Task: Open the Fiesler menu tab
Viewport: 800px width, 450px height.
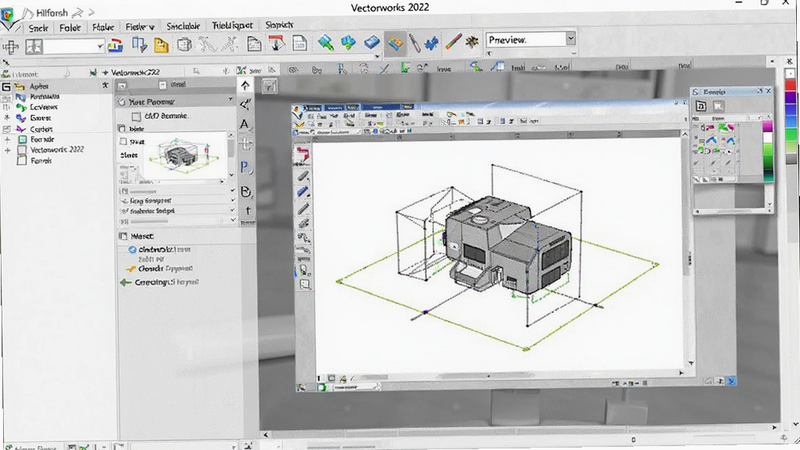Action: 139,27
